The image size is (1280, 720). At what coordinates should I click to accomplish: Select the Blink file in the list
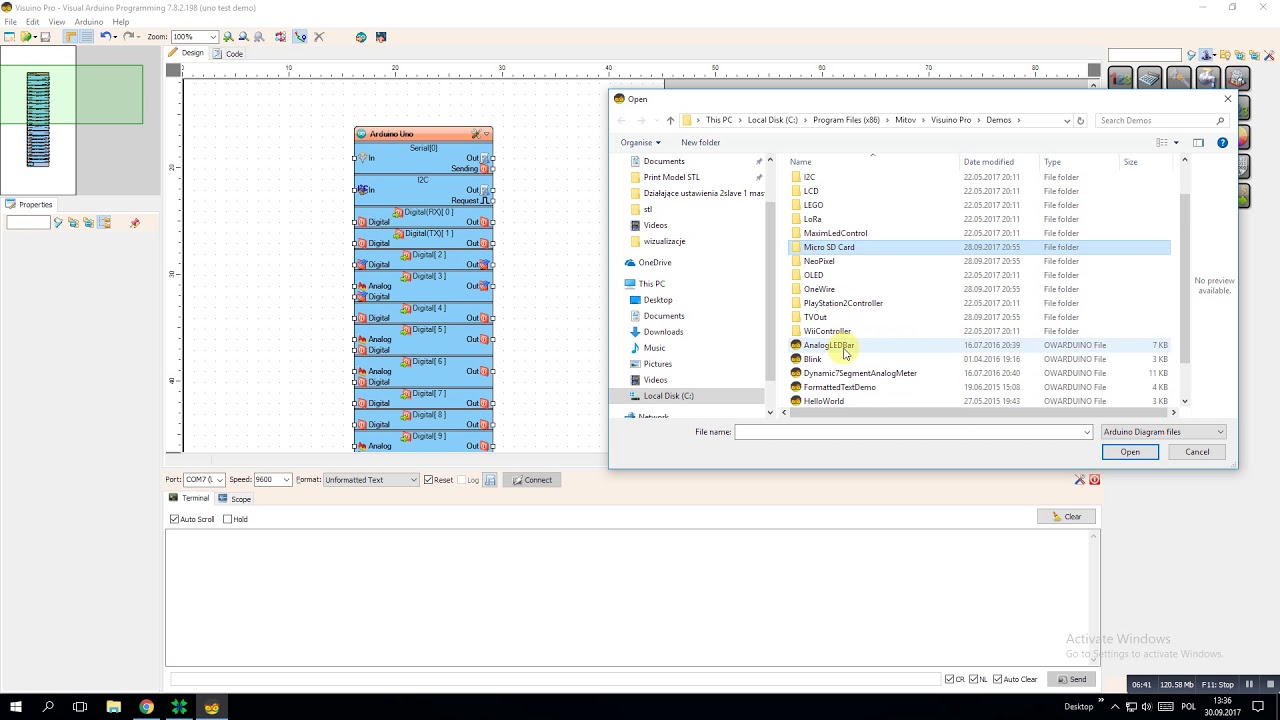coord(812,359)
